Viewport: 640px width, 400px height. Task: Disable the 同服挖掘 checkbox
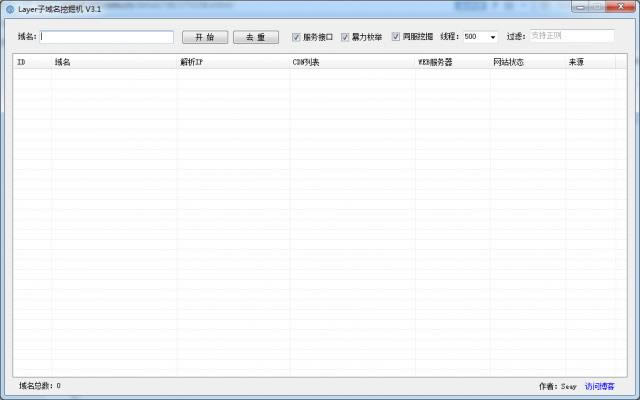396,37
